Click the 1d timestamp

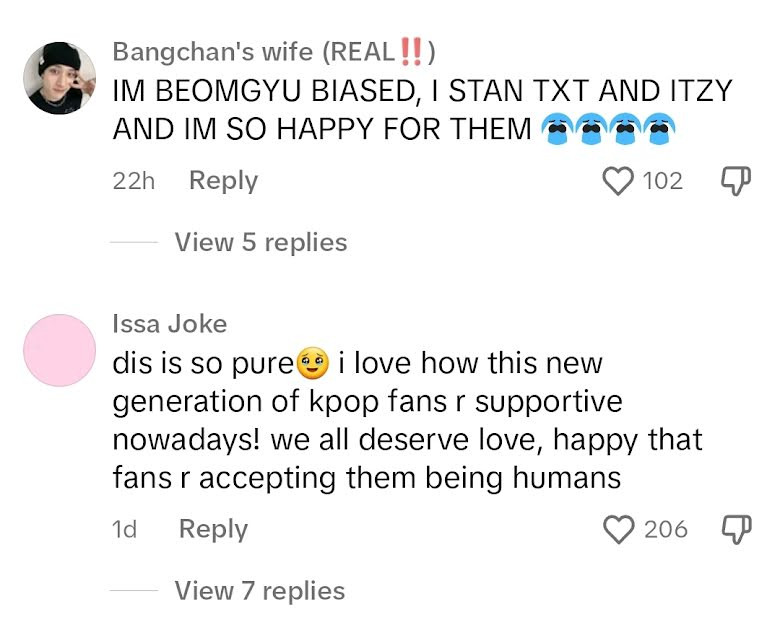tap(125, 529)
